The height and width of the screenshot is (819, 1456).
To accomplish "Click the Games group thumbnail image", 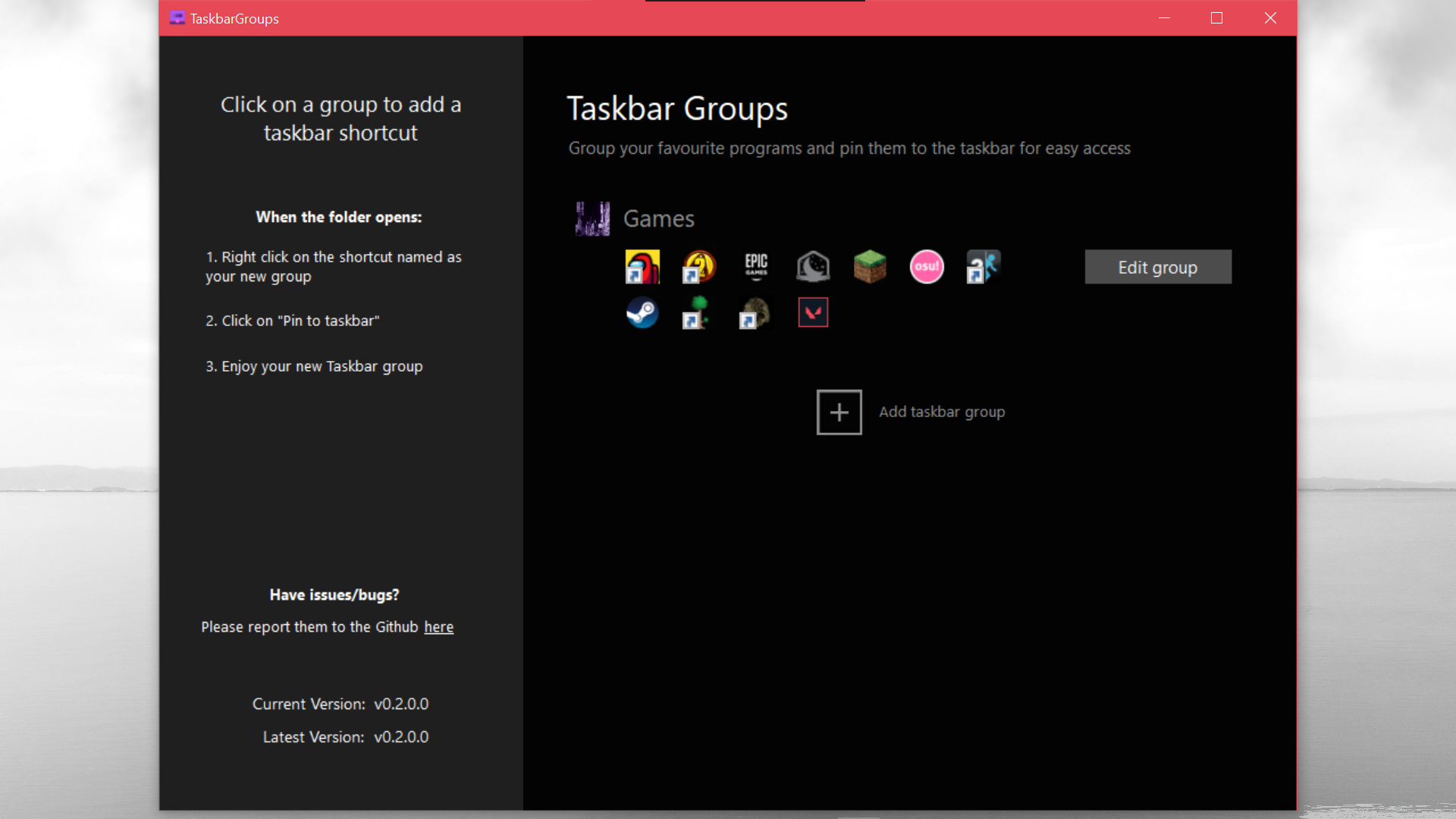I will (x=592, y=218).
